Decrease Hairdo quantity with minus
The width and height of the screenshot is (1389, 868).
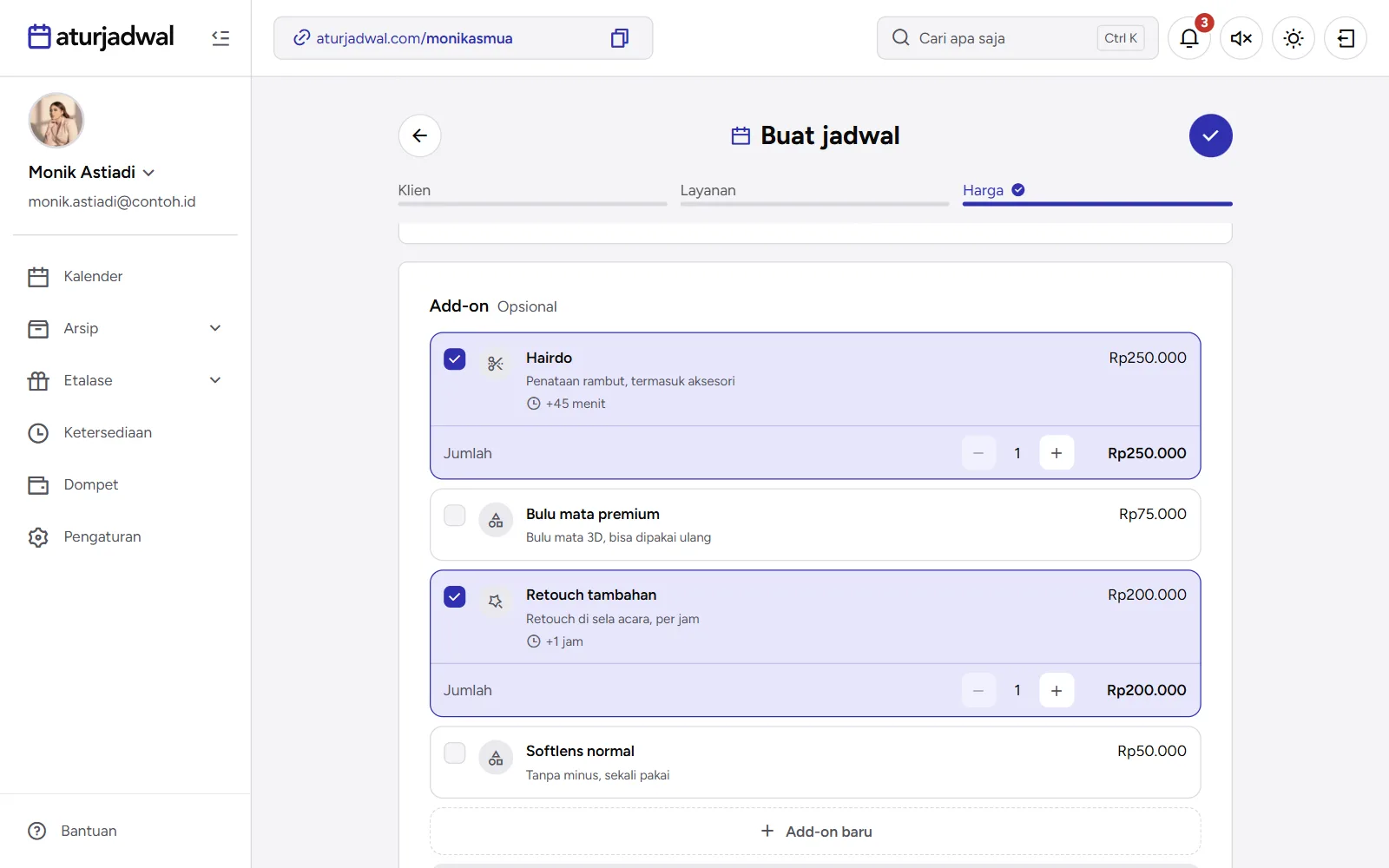tap(978, 453)
